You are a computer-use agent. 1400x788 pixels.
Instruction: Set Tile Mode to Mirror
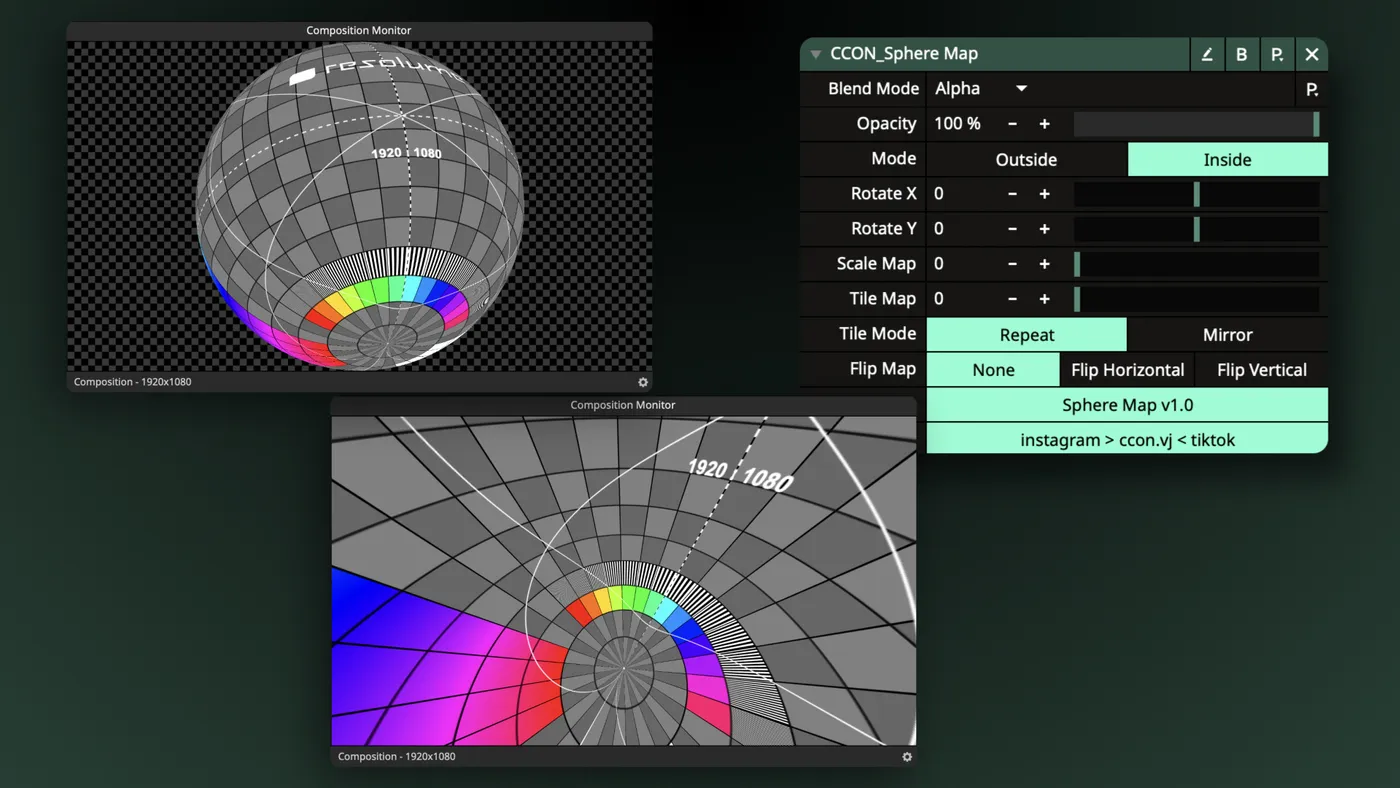point(1228,334)
